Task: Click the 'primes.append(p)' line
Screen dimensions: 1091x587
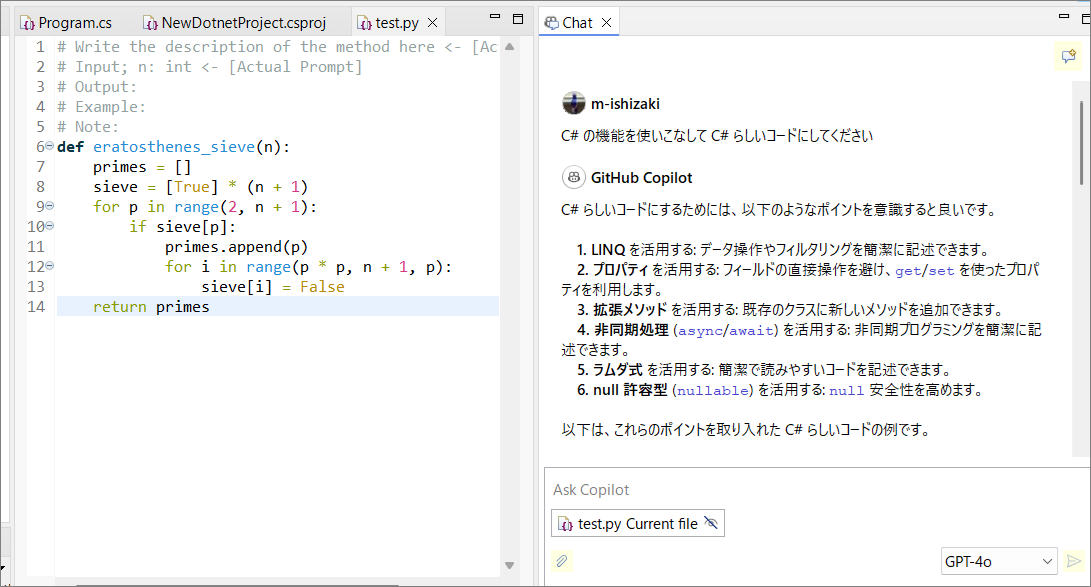Action: (x=236, y=247)
